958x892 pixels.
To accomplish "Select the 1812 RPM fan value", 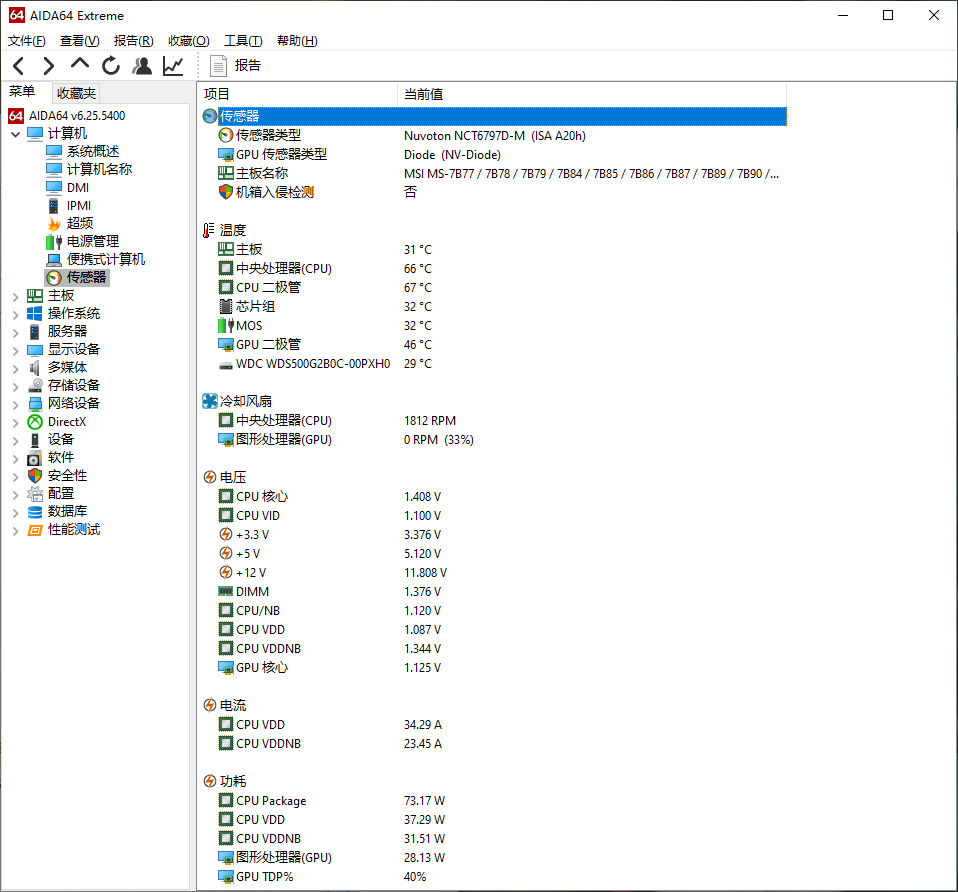I will point(430,420).
